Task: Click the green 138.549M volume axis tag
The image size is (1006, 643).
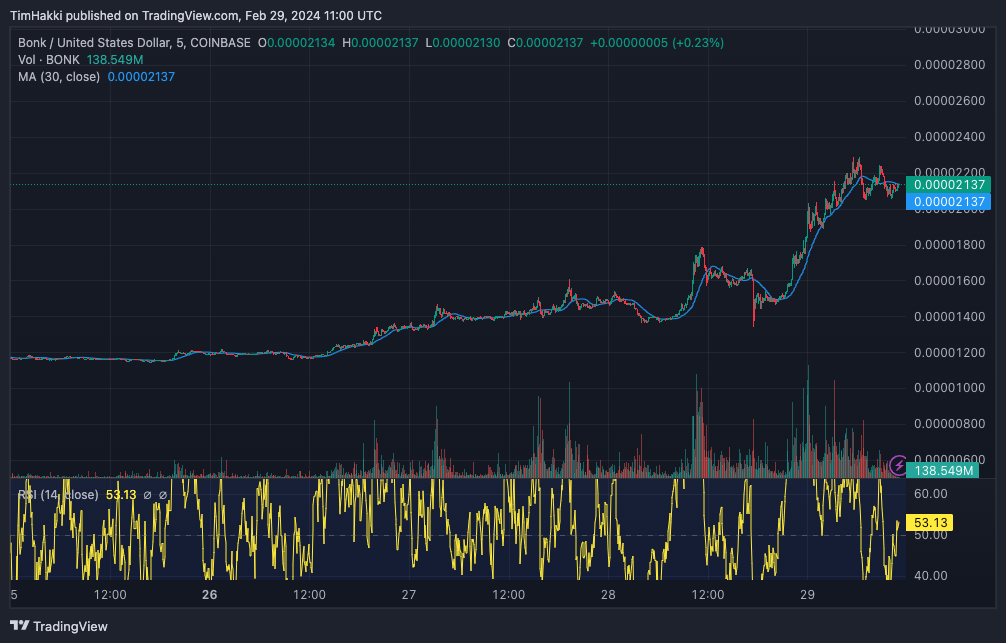Action: 942,470
